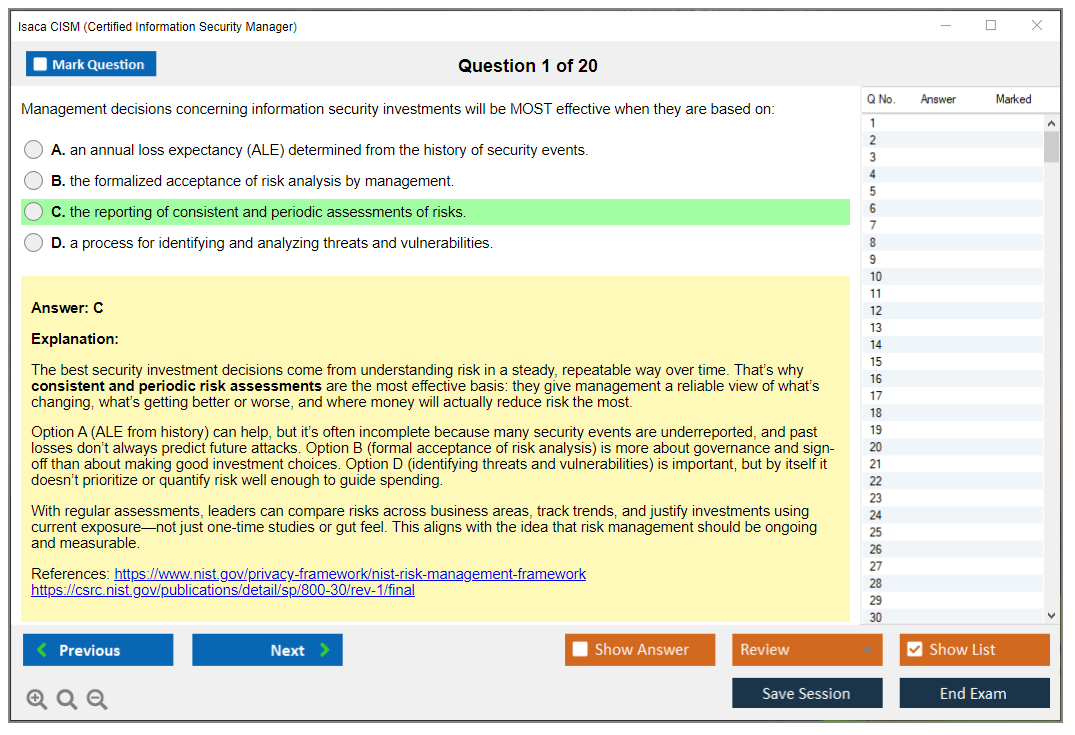This screenshot has height=735, width=1075.
Task: Click the green left chevron on Previous
Action: pyautogui.click(x=41, y=650)
